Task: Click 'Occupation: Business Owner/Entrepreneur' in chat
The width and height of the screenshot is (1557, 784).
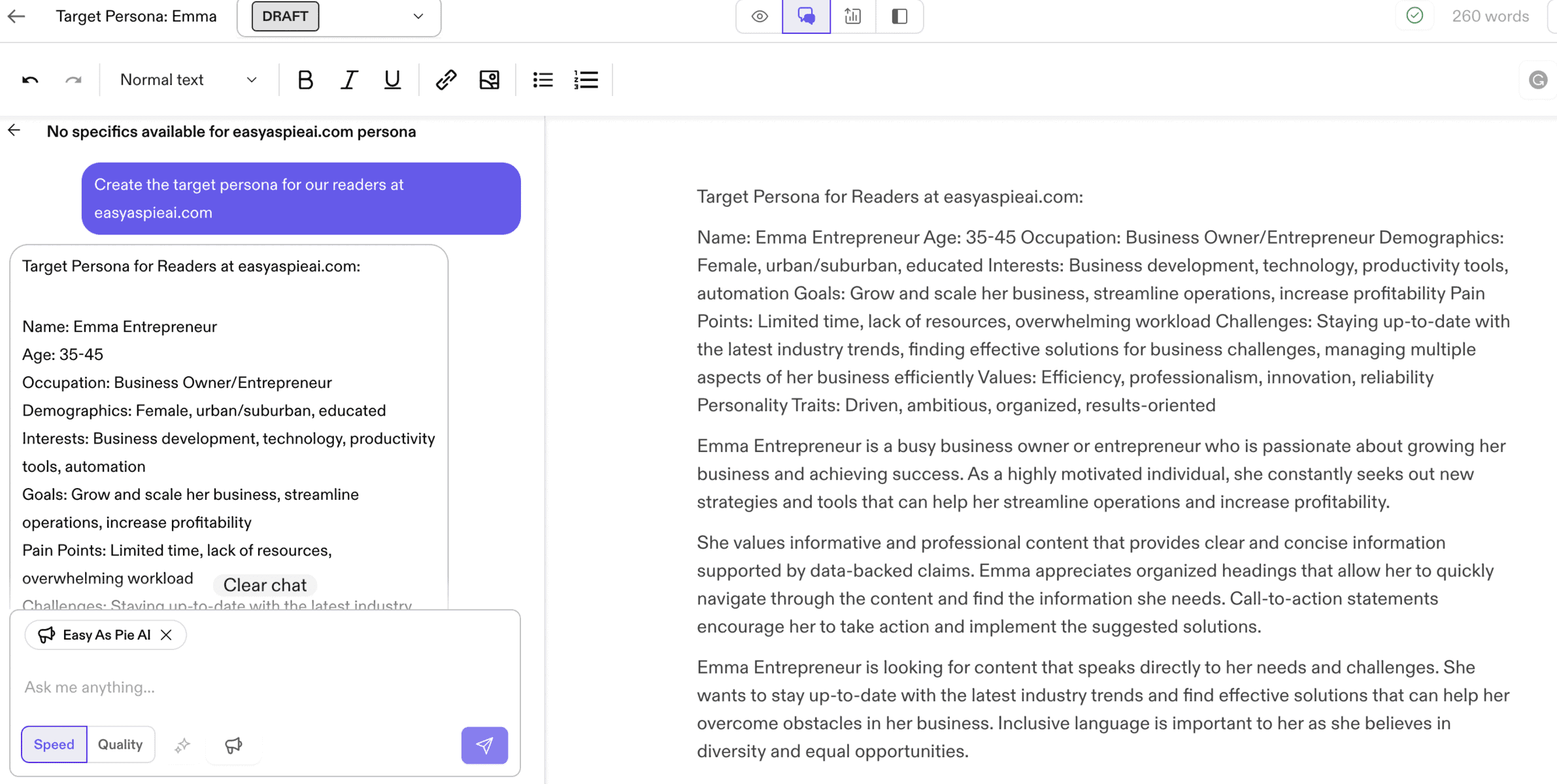Action: pos(177,383)
